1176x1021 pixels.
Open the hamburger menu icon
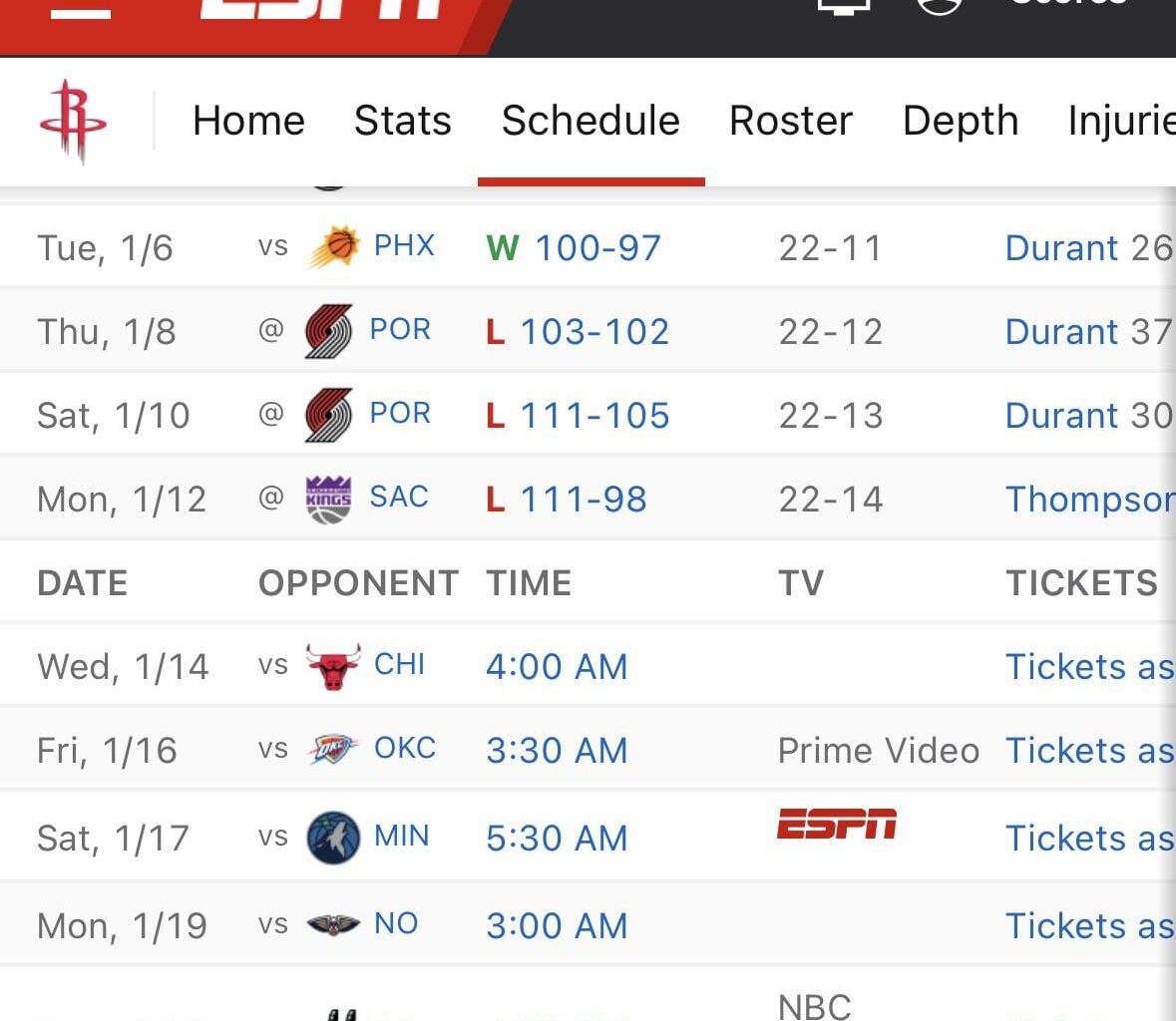80,10
